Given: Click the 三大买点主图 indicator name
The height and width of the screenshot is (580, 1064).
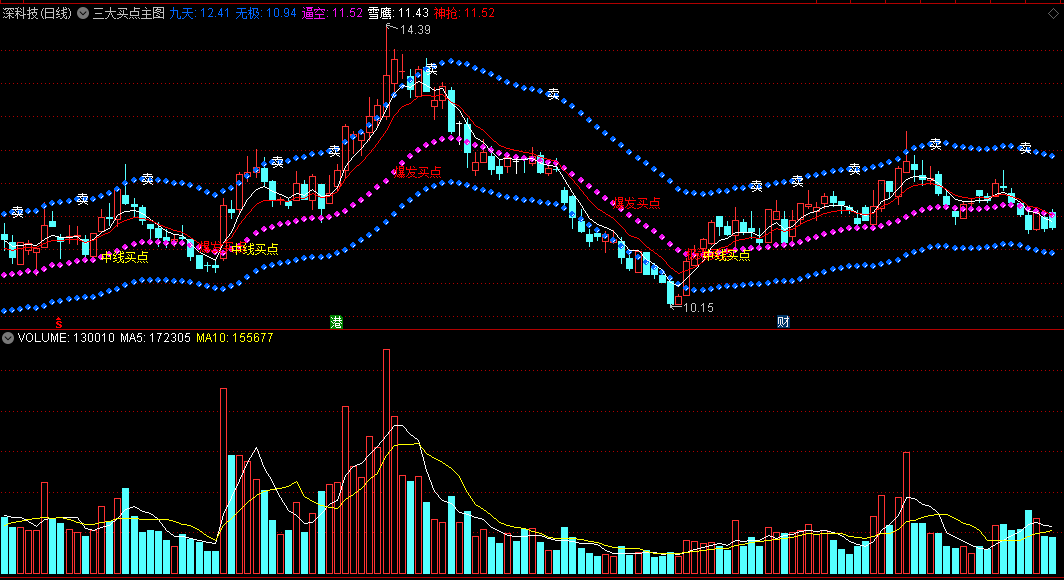Looking at the screenshot, I should click(x=129, y=13).
